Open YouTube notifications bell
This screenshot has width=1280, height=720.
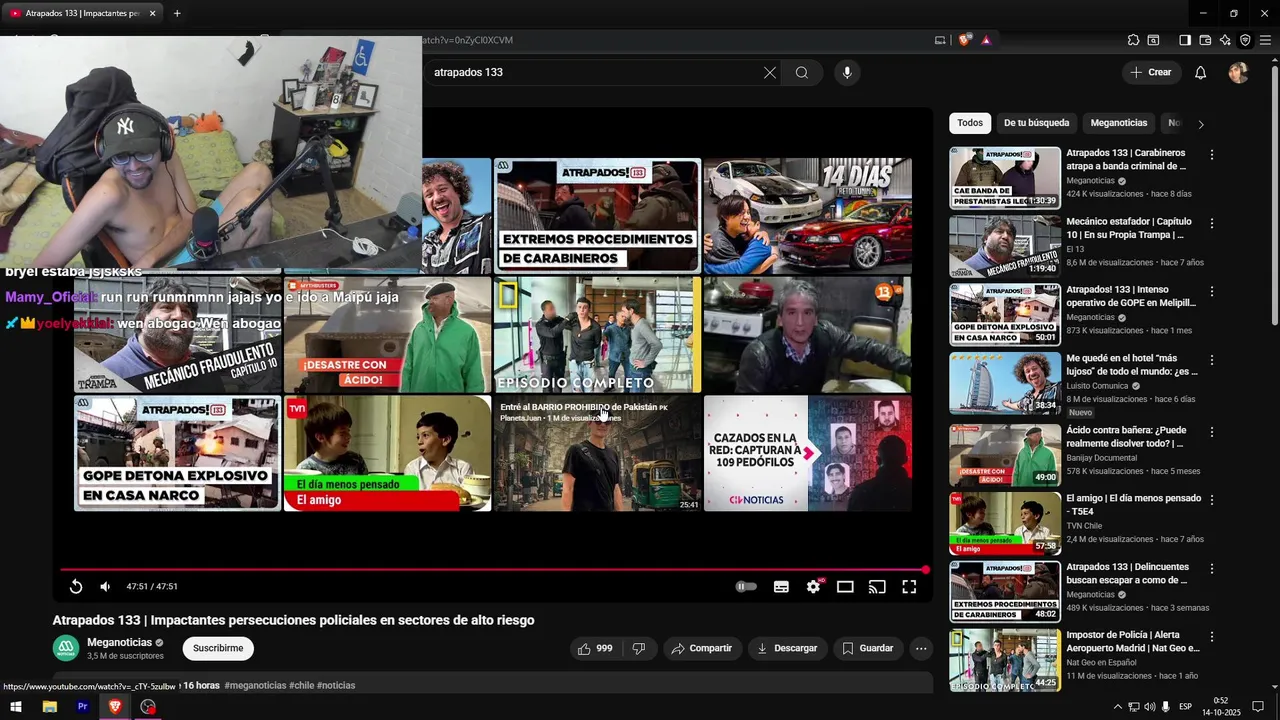pyautogui.click(x=1201, y=72)
